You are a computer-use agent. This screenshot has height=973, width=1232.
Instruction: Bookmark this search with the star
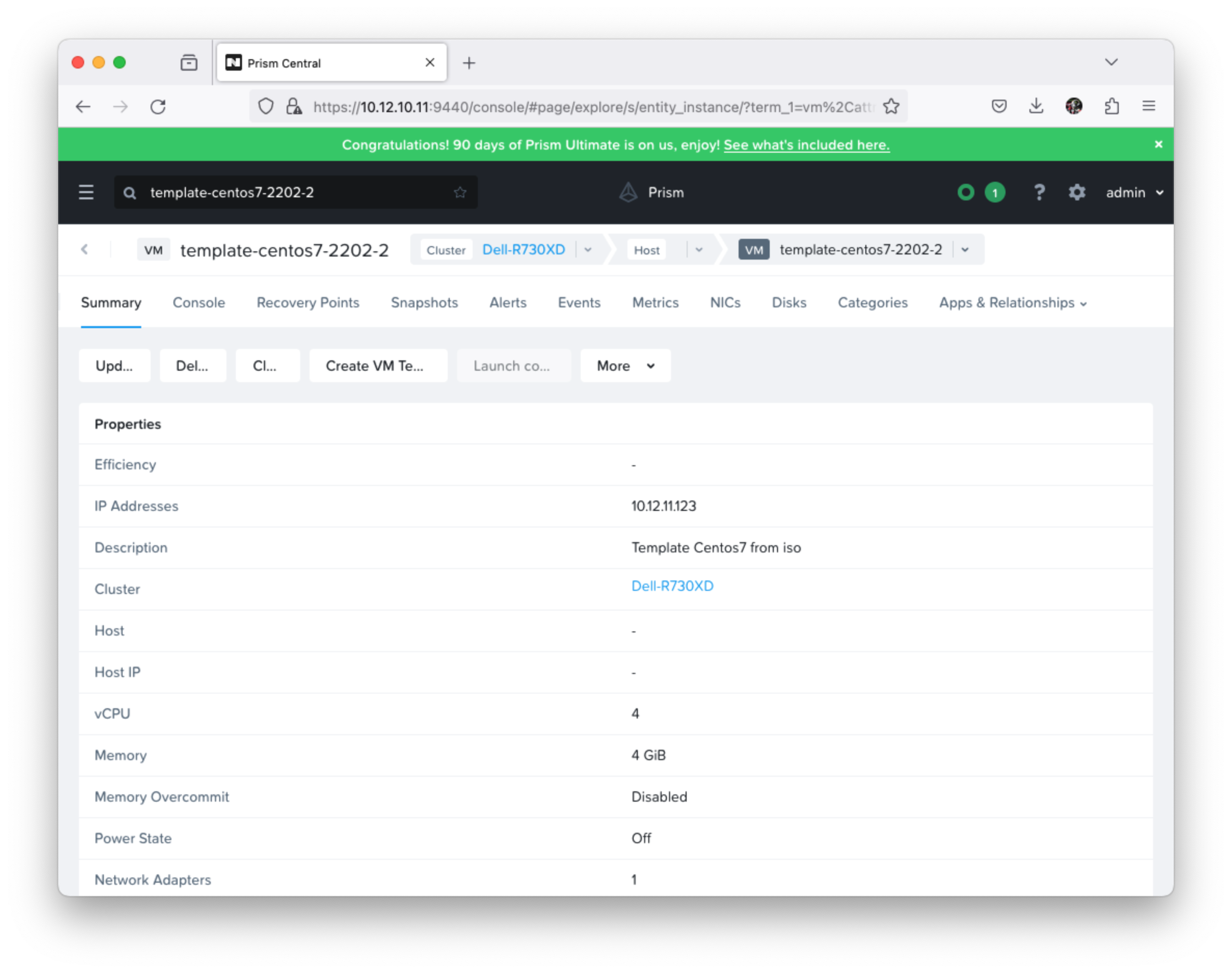tap(460, 193)
